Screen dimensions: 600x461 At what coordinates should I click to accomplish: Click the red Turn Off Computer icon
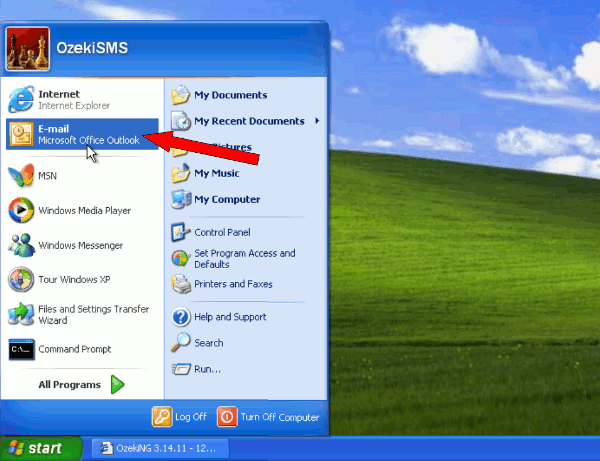[x=227, y=417]
